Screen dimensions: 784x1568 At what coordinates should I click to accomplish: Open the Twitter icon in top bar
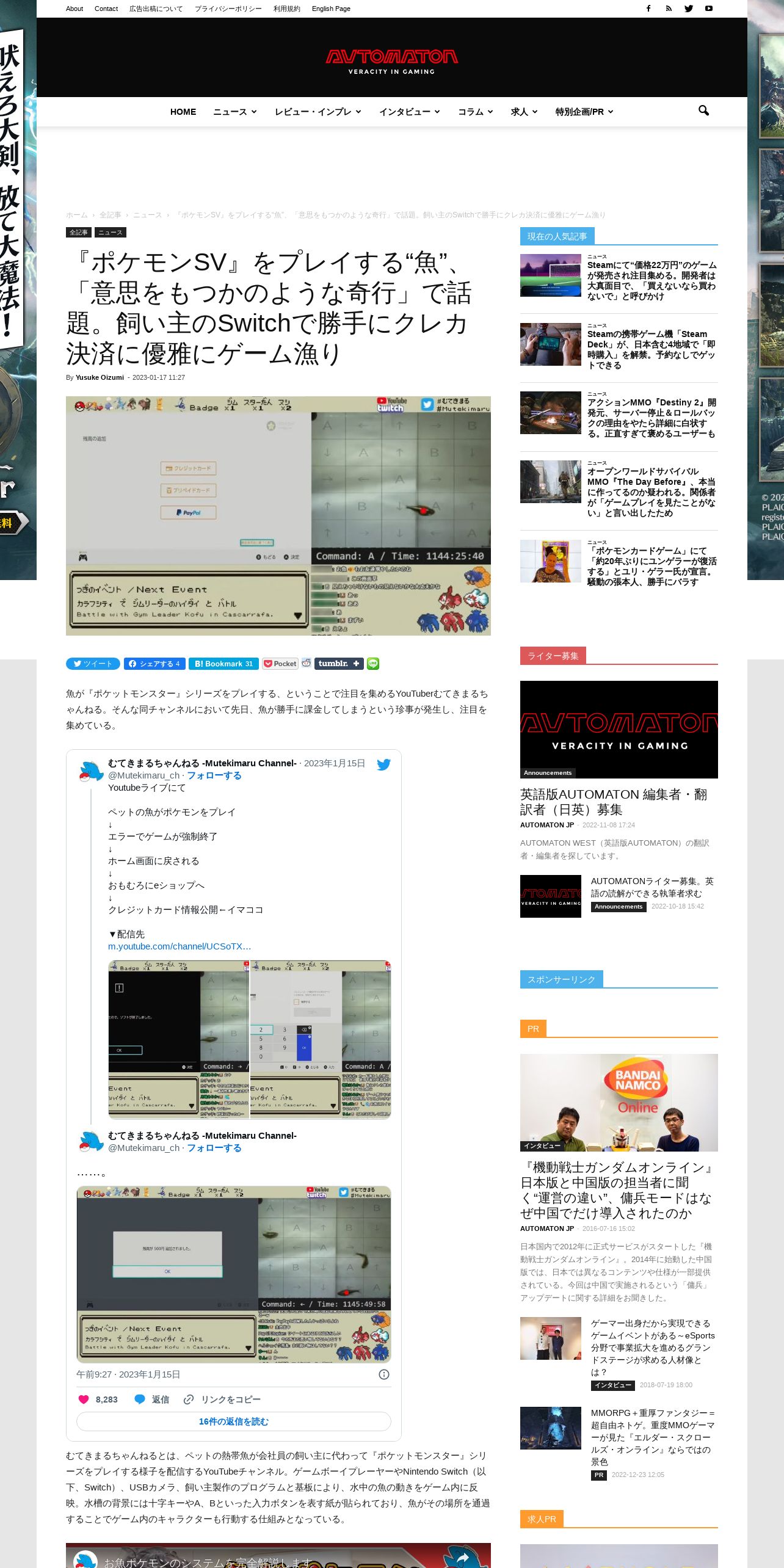coord(689,9)
